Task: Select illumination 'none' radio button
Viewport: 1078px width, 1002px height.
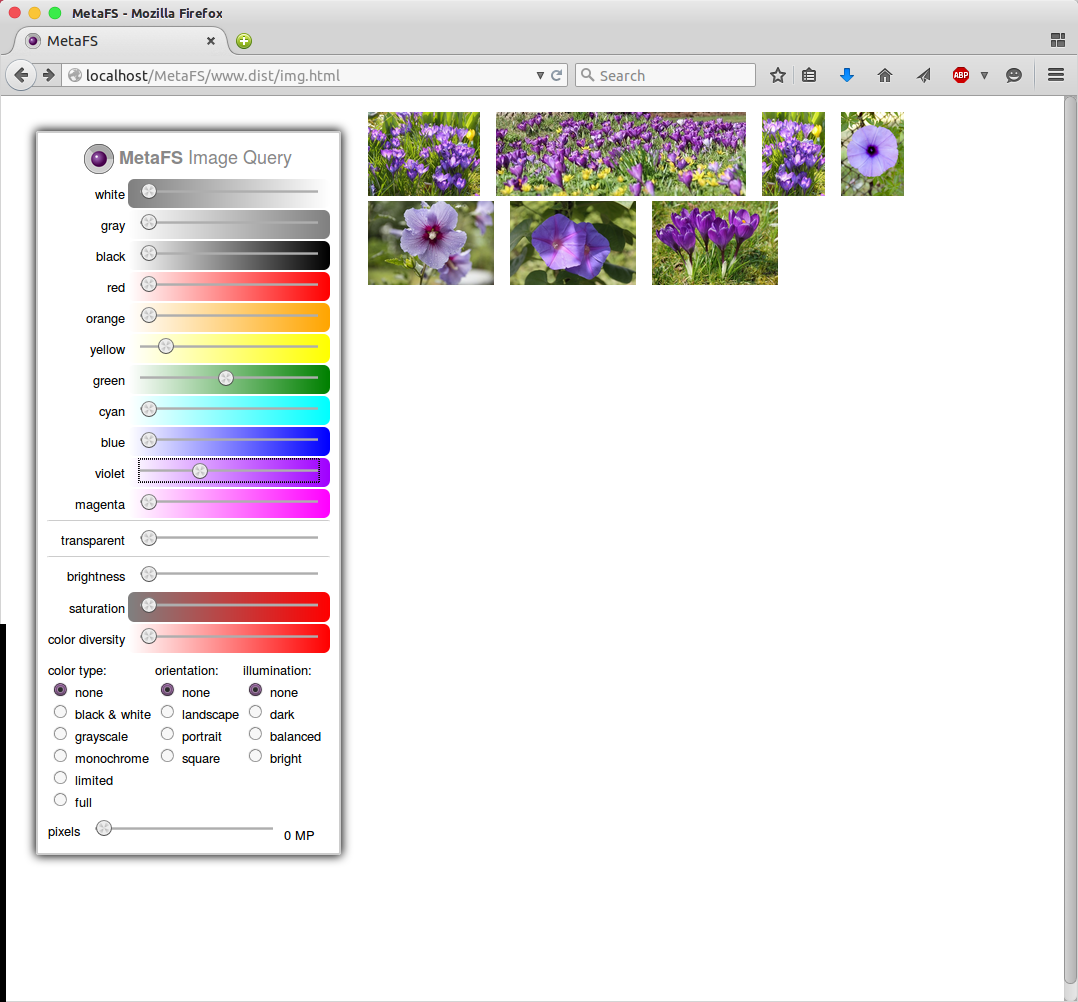Action: click(x=255, y=690)
